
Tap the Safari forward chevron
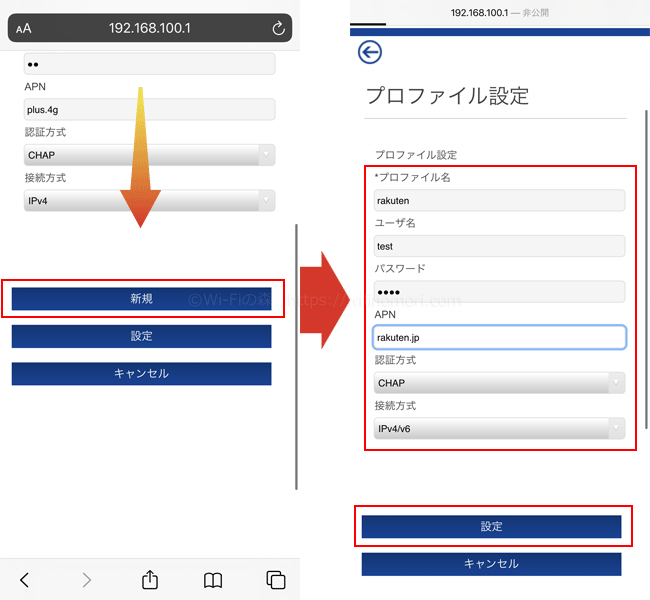tap(86, 580)
